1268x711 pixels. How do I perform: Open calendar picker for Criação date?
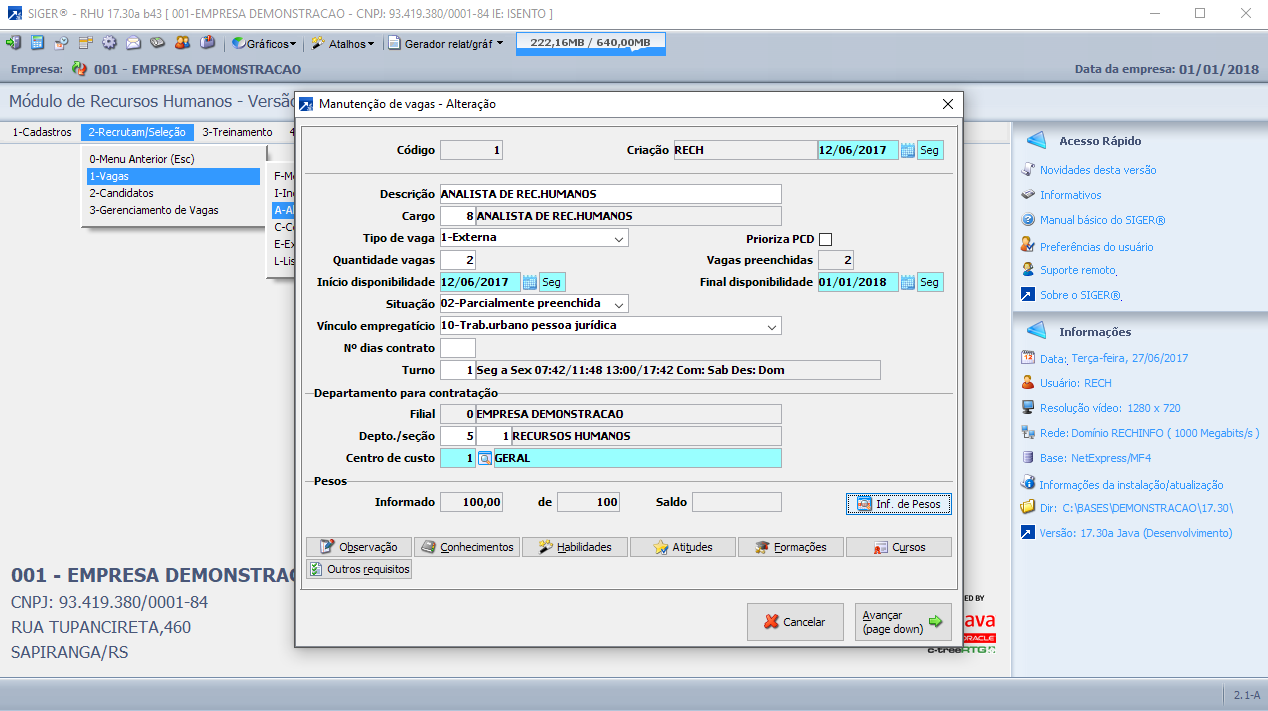tap(908, 150)
